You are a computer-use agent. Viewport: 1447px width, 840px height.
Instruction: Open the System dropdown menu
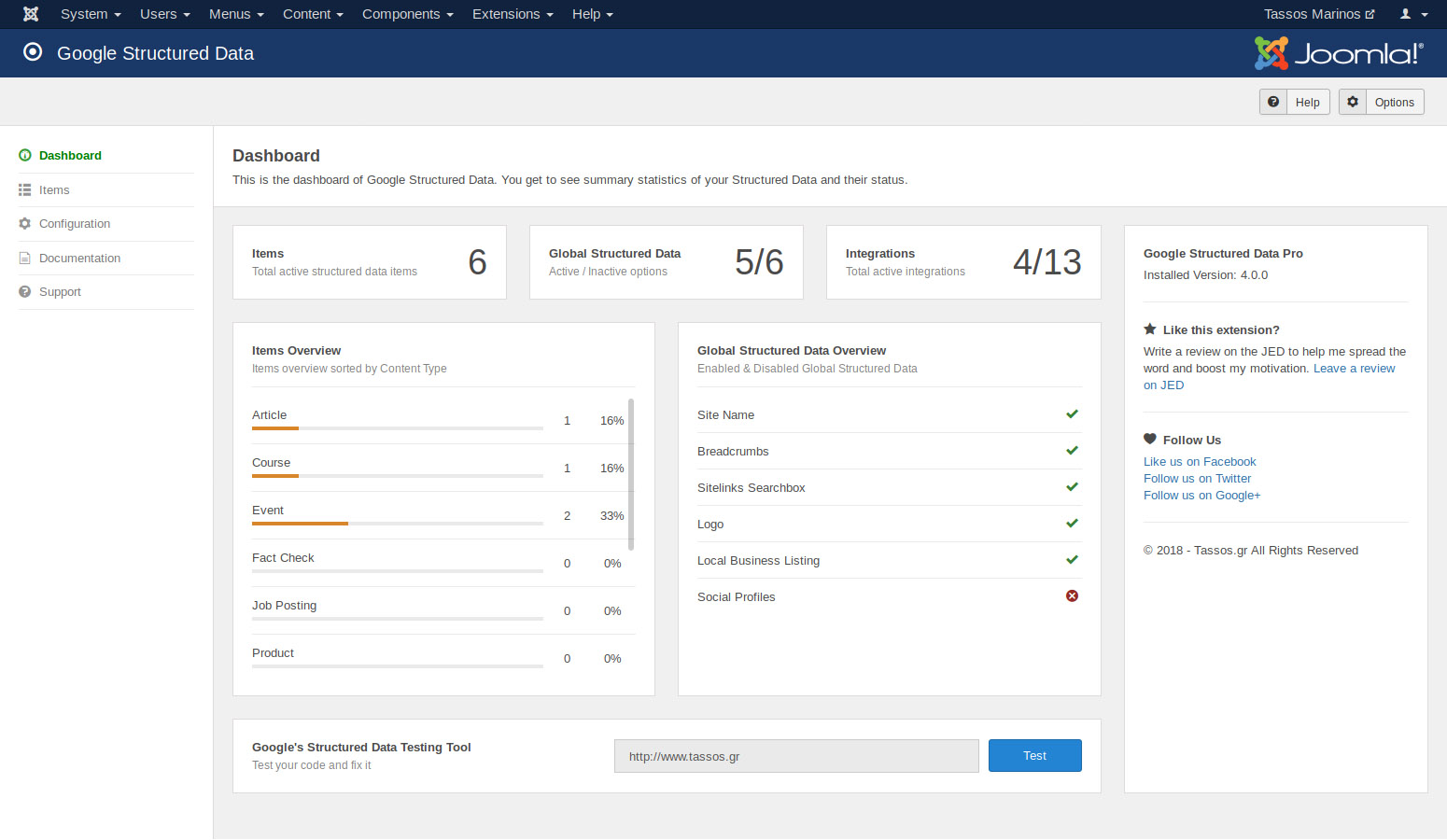pyautogui.click(x=91, y=14)
